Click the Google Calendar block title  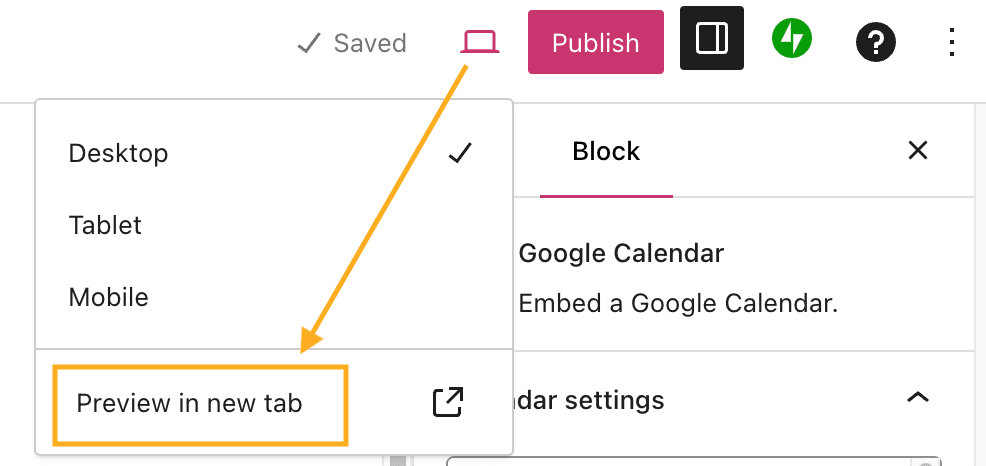(620, 254)
